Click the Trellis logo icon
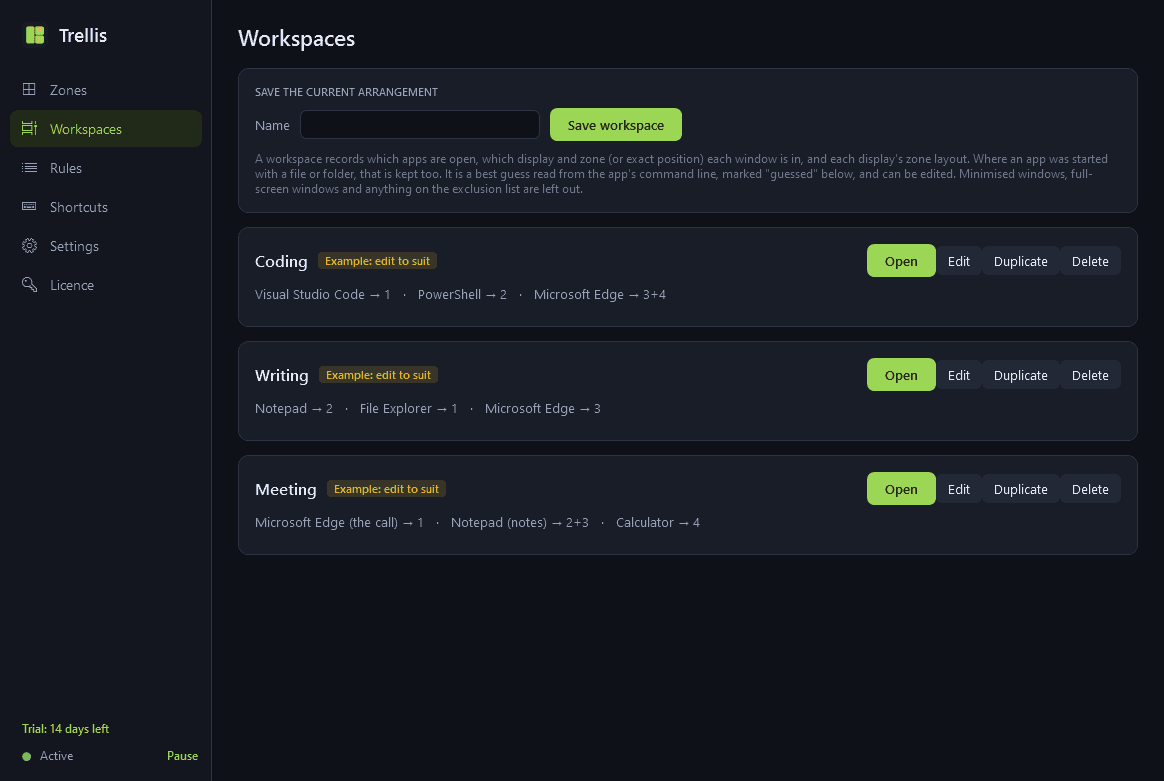The width and height of the screenshot is (1164, 781). click(x=35, y=35)
